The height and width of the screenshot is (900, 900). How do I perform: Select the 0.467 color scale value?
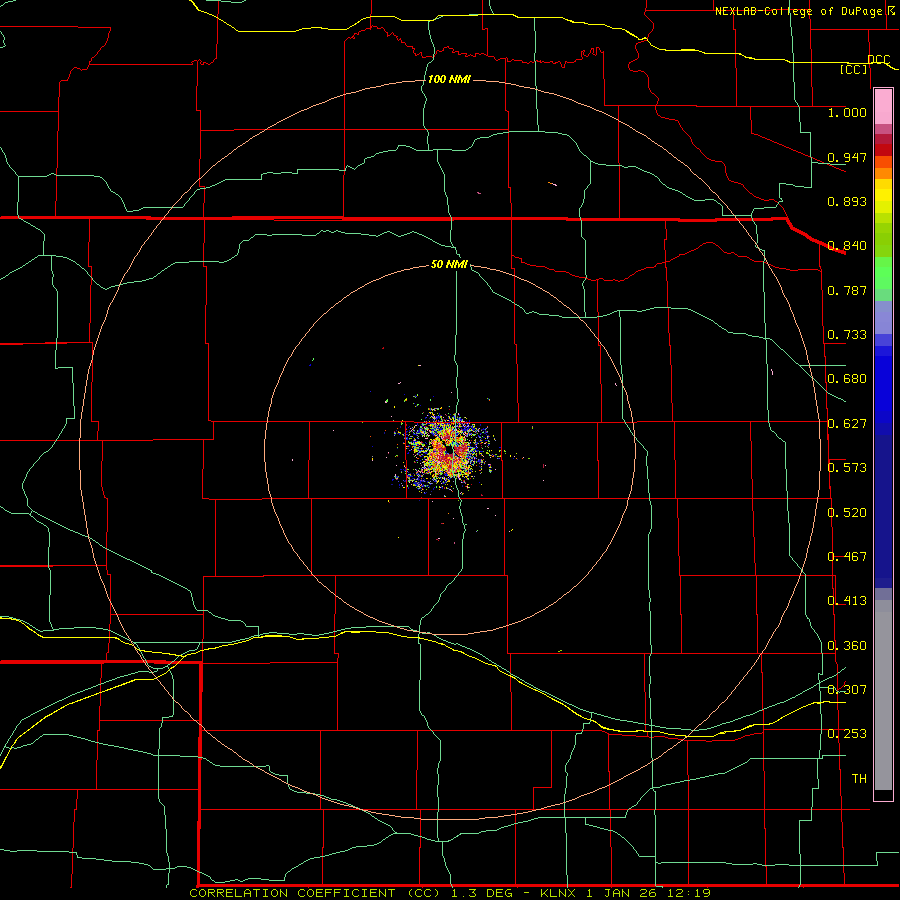(847, 557)
